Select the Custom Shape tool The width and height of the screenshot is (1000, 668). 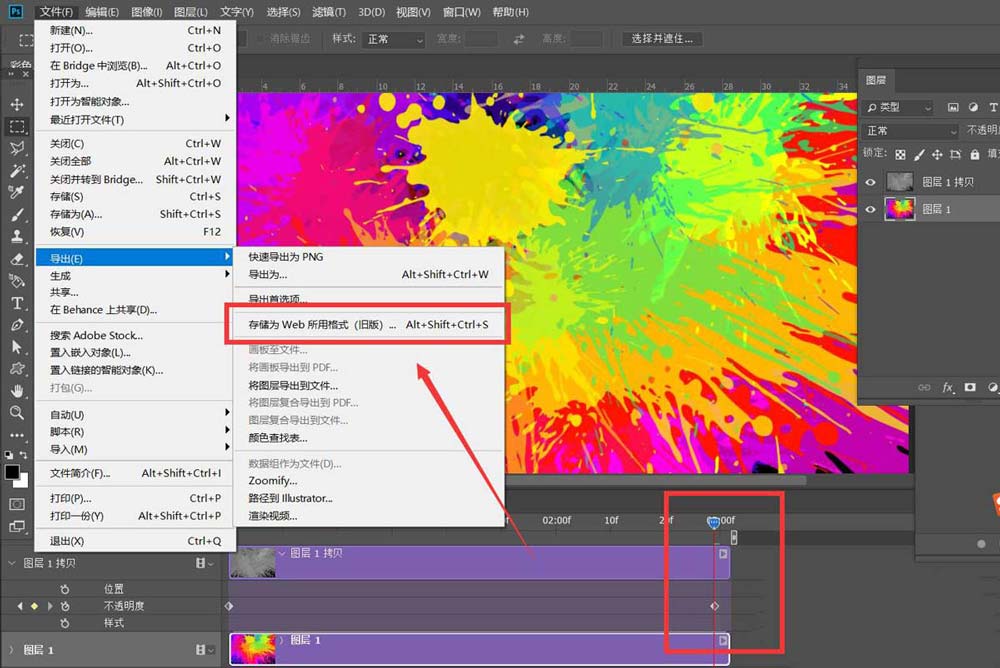pos(17,369)
